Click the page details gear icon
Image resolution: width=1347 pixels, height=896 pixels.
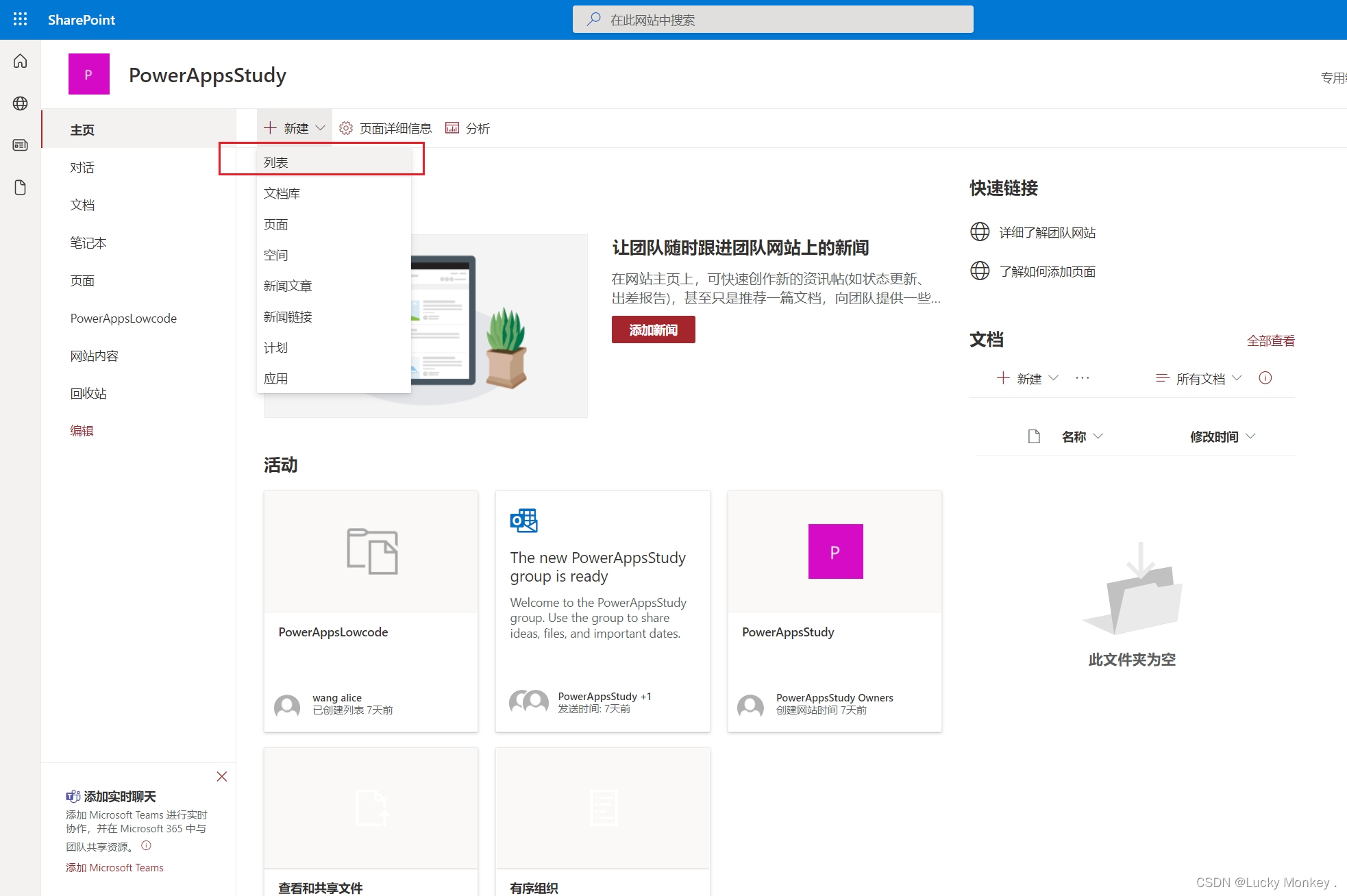coord(346,128)
